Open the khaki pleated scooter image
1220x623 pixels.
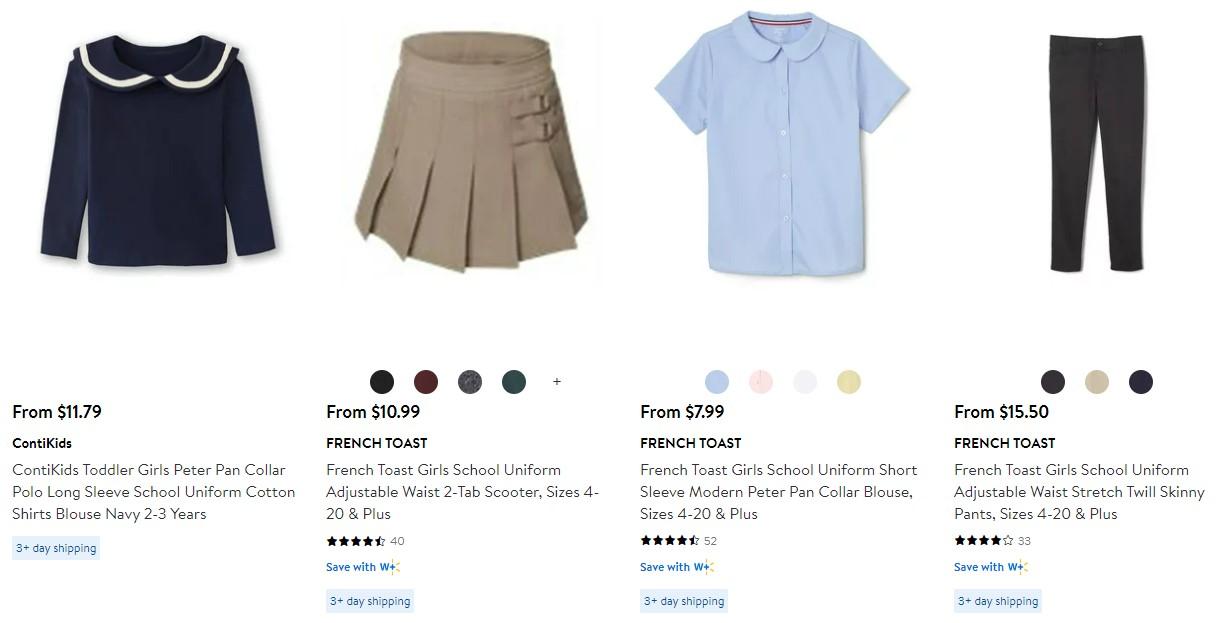pyautogui.click(x=472, y=152)
